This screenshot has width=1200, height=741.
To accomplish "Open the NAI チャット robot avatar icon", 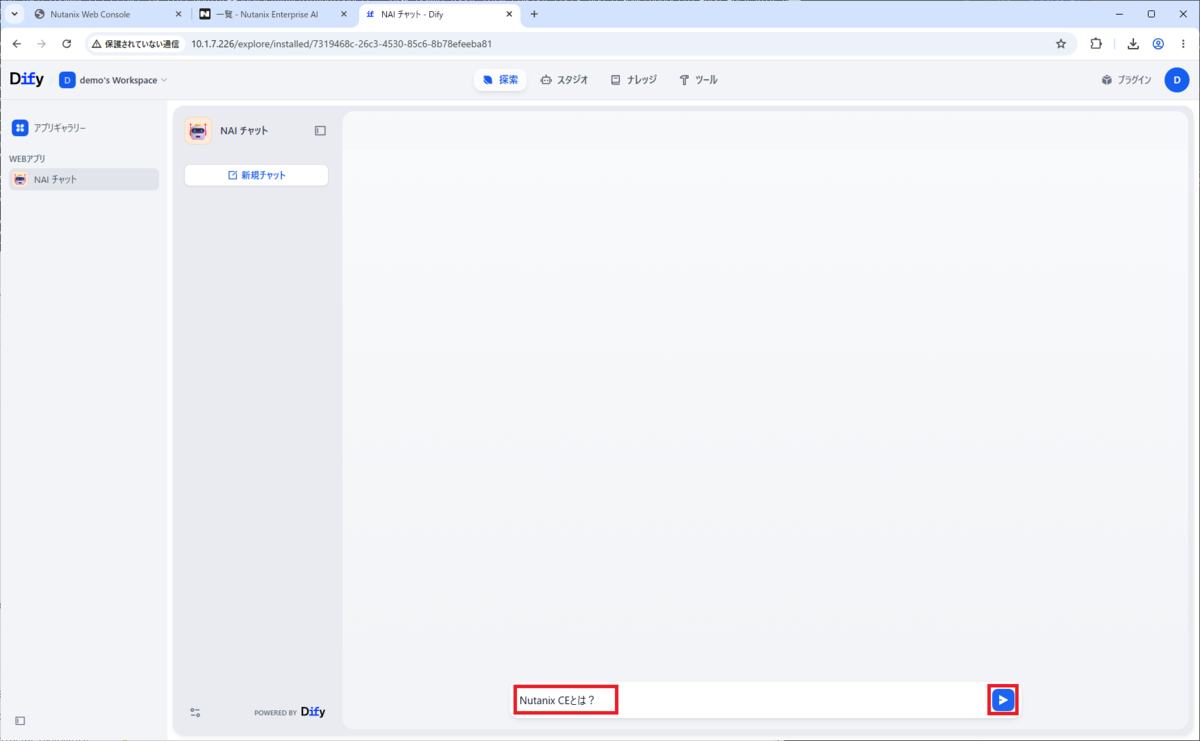I will click(198, 130).
